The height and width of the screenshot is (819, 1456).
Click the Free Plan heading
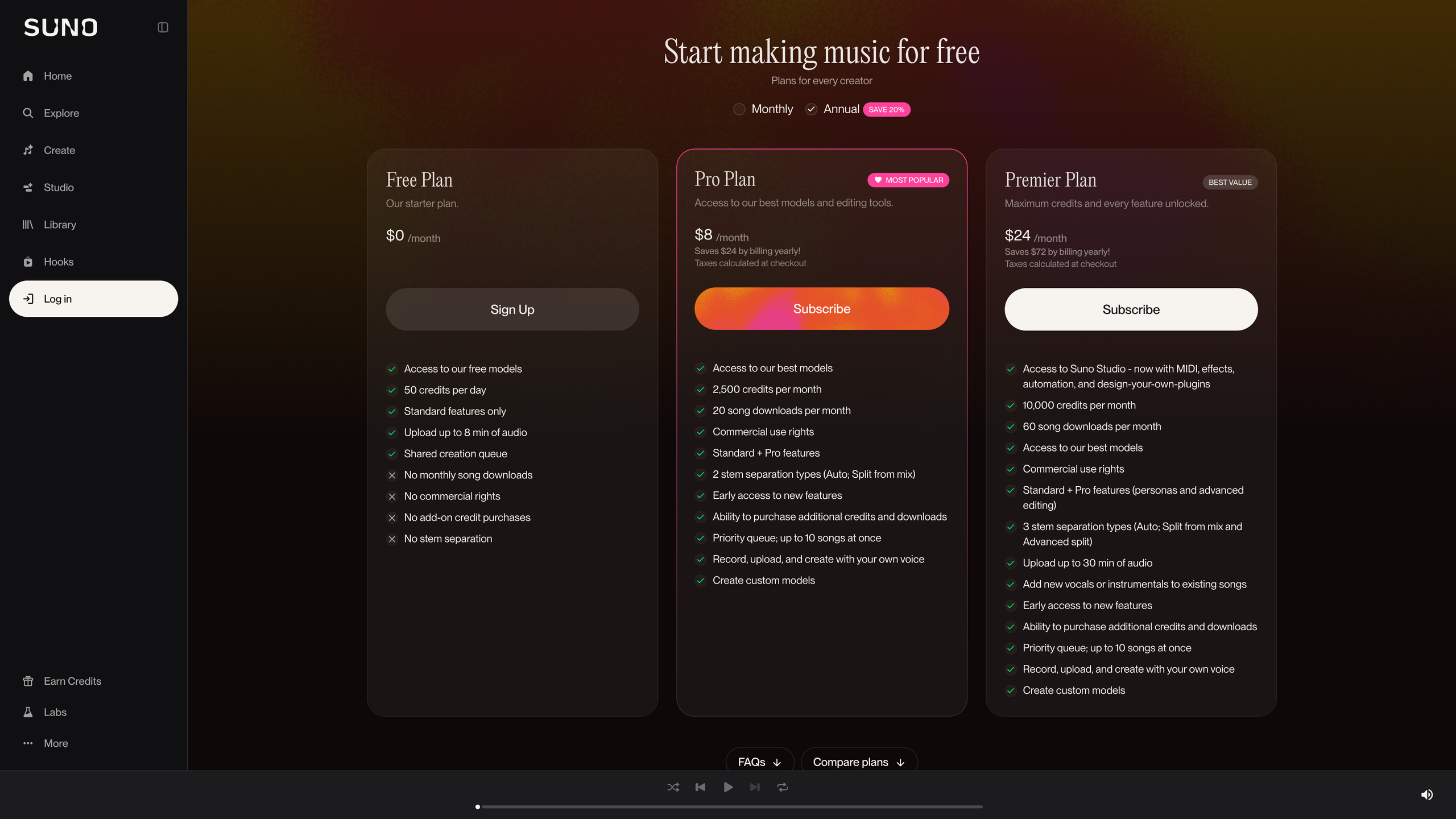click(x=419, y=180)
